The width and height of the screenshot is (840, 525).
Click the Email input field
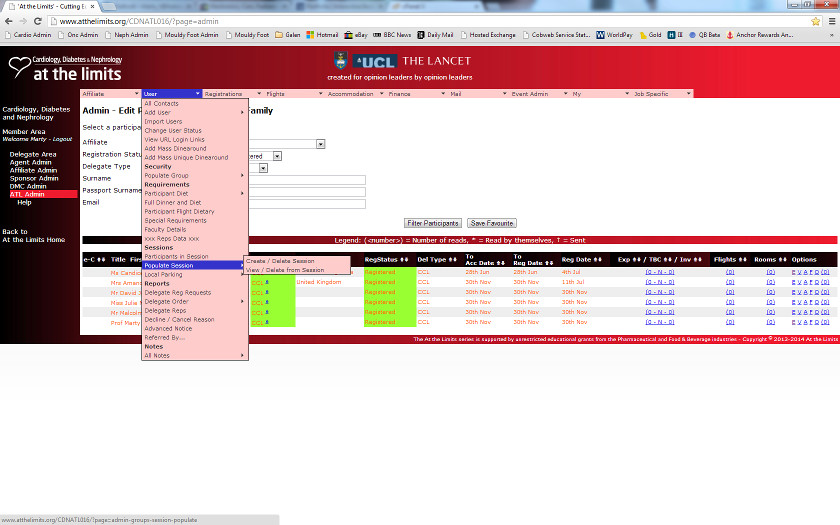(307, 204)
